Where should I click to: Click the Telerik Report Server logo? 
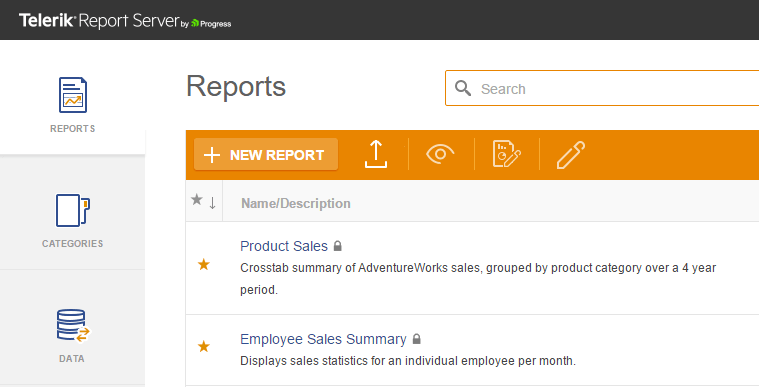pyautogui.click(x=125, y=21)
